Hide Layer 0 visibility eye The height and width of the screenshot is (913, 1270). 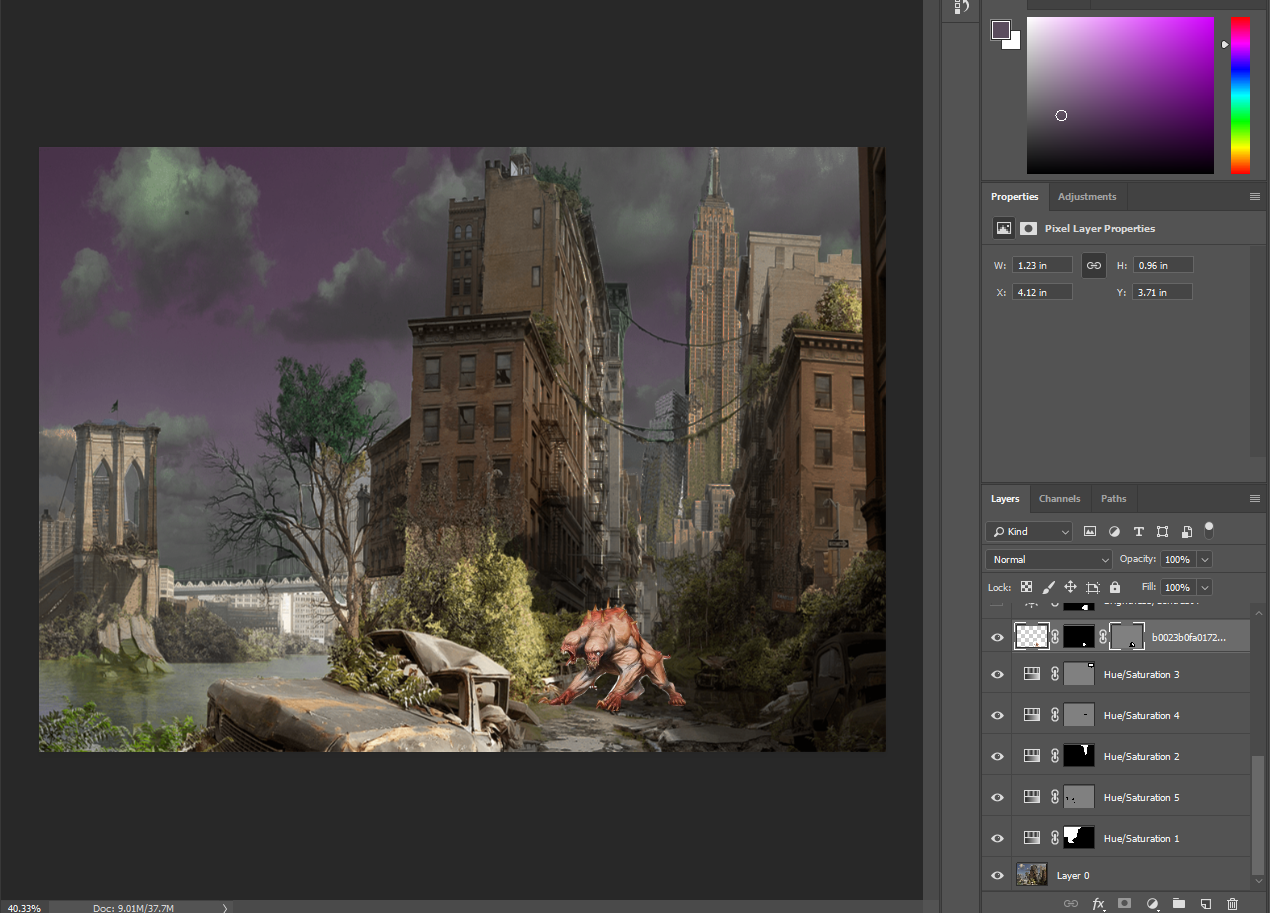pyautogui.click(x=997, y=876)
